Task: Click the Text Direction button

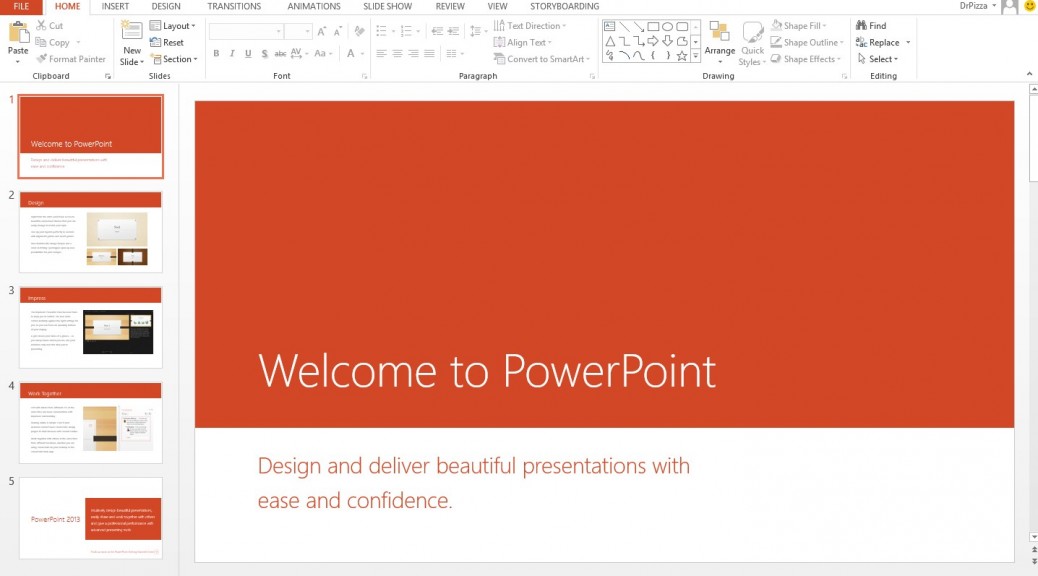Action: coord(530,26)
